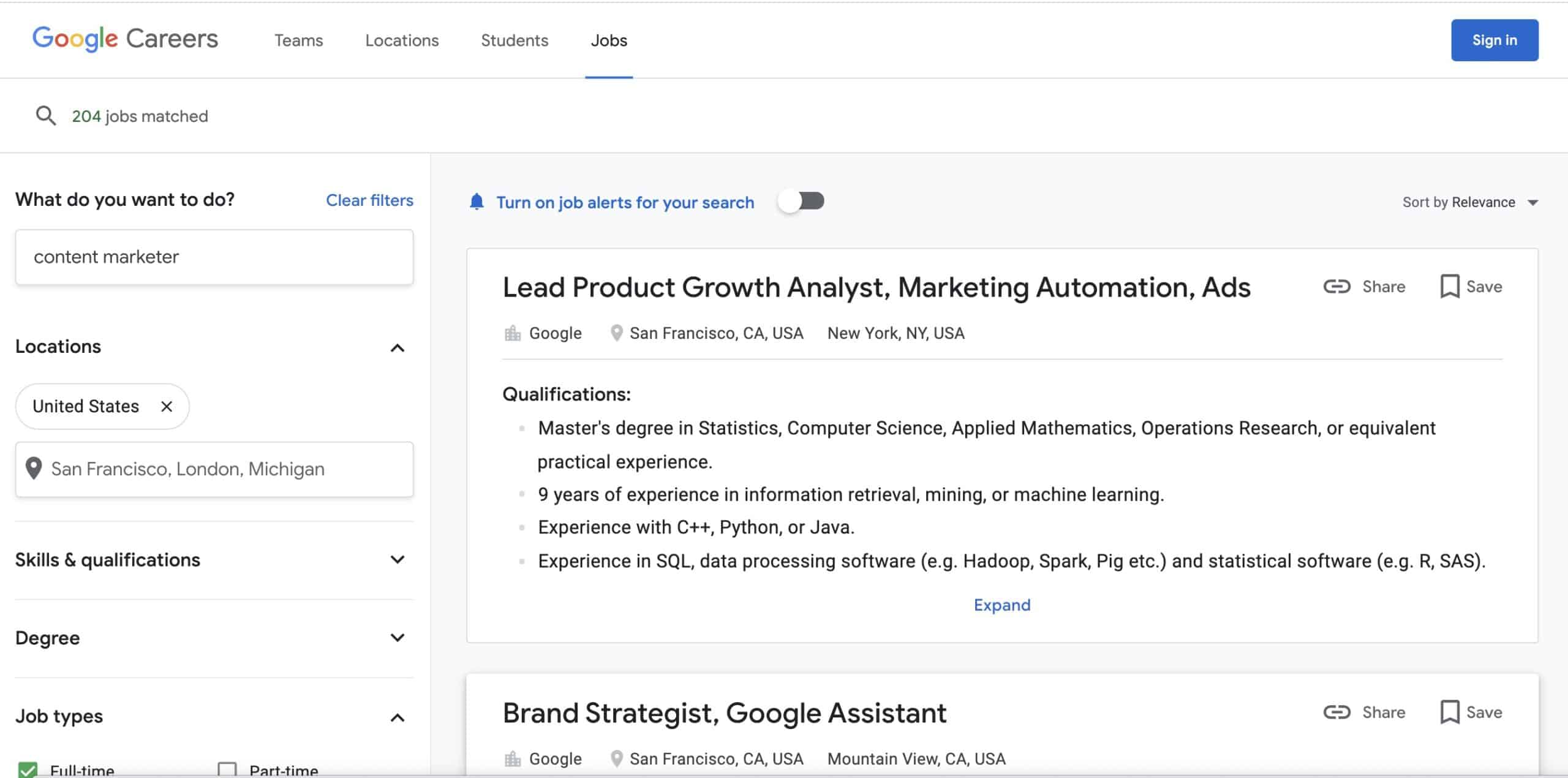Collapse the Job types filter section
Viewport: 1568px width, 778px height.
pyautogui.click(x=398, y=717)
